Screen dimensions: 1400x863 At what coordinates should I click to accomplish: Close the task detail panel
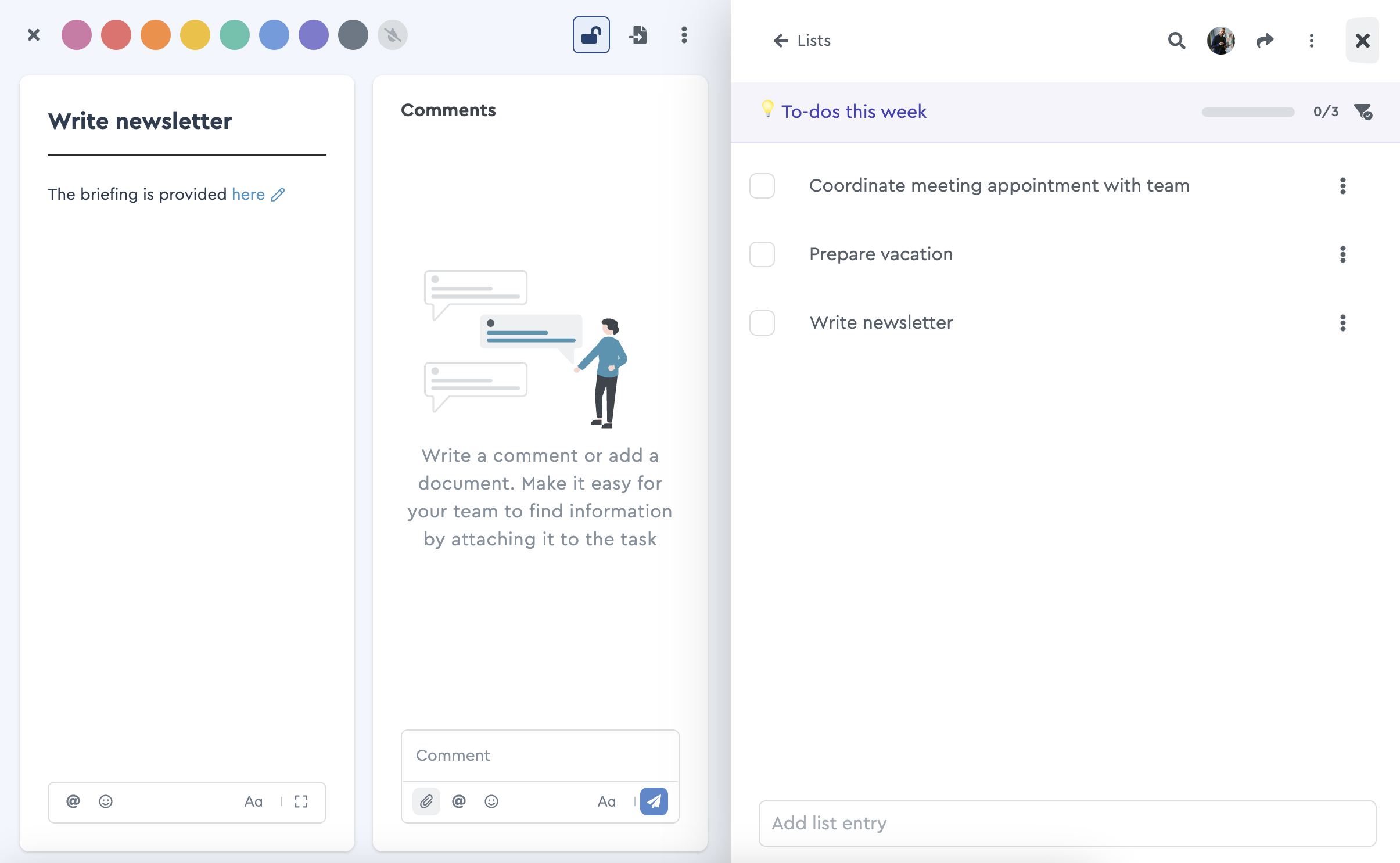pos(34,35)
